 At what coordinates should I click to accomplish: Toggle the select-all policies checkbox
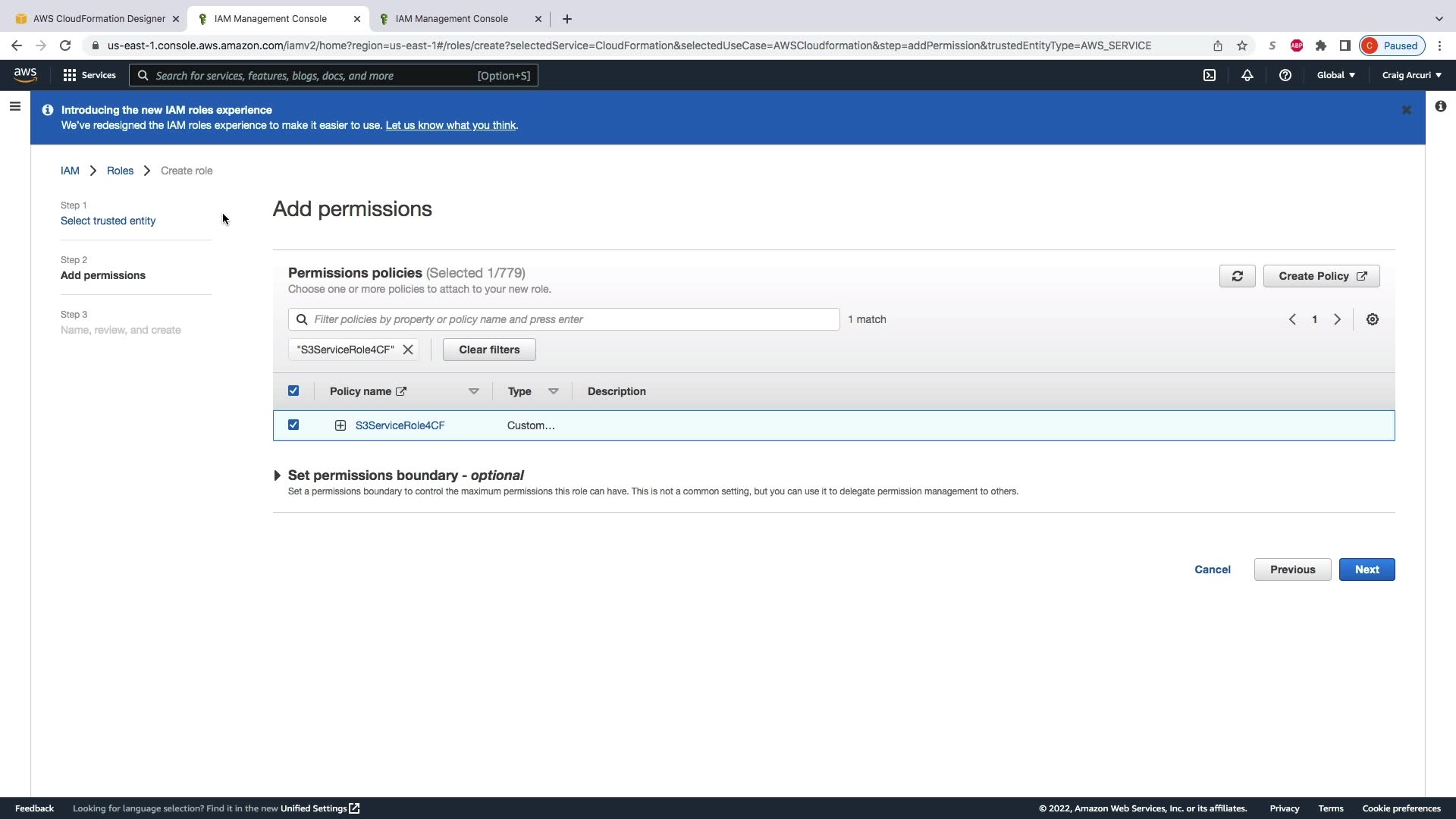tap(293, 391)
